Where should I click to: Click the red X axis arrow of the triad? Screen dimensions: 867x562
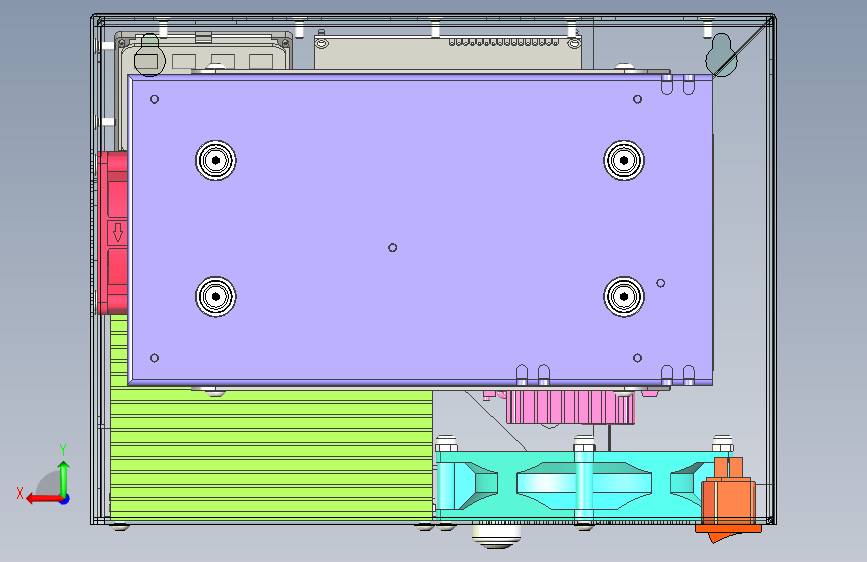tap(44, 499)
